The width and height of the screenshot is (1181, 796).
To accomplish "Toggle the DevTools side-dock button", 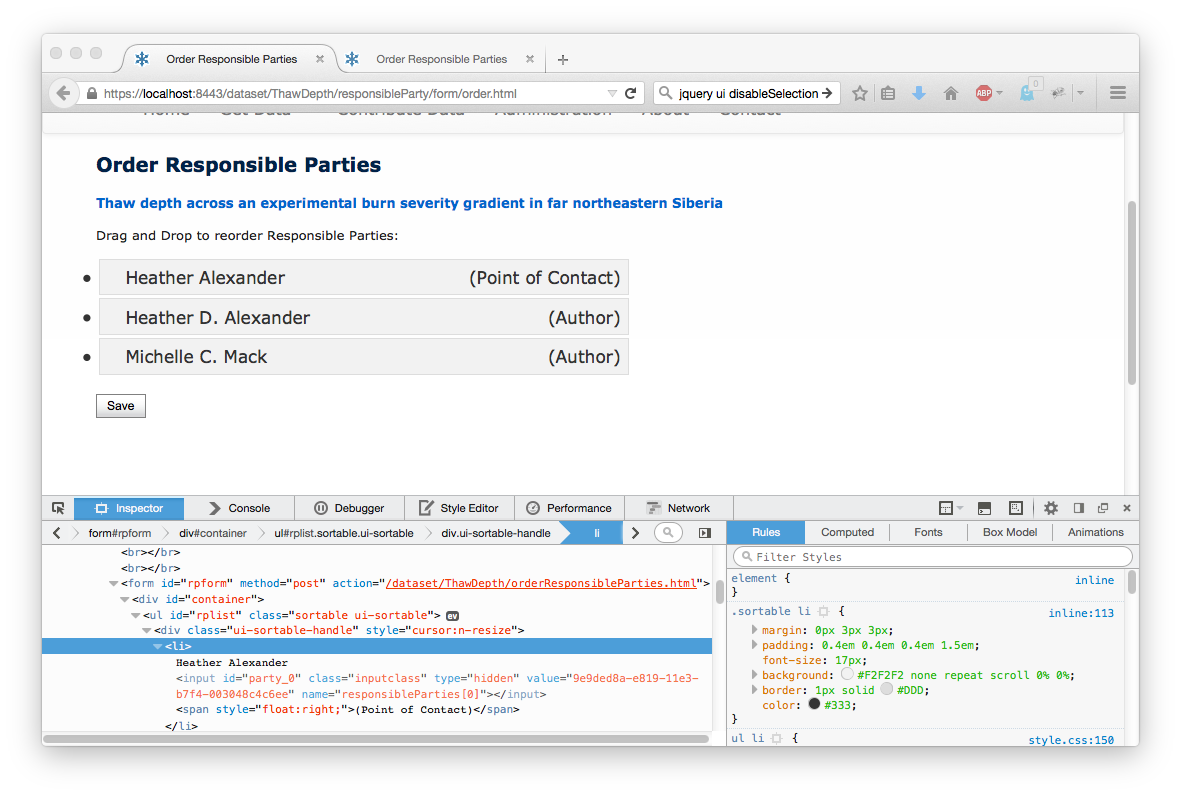I will pos(1079,508).
